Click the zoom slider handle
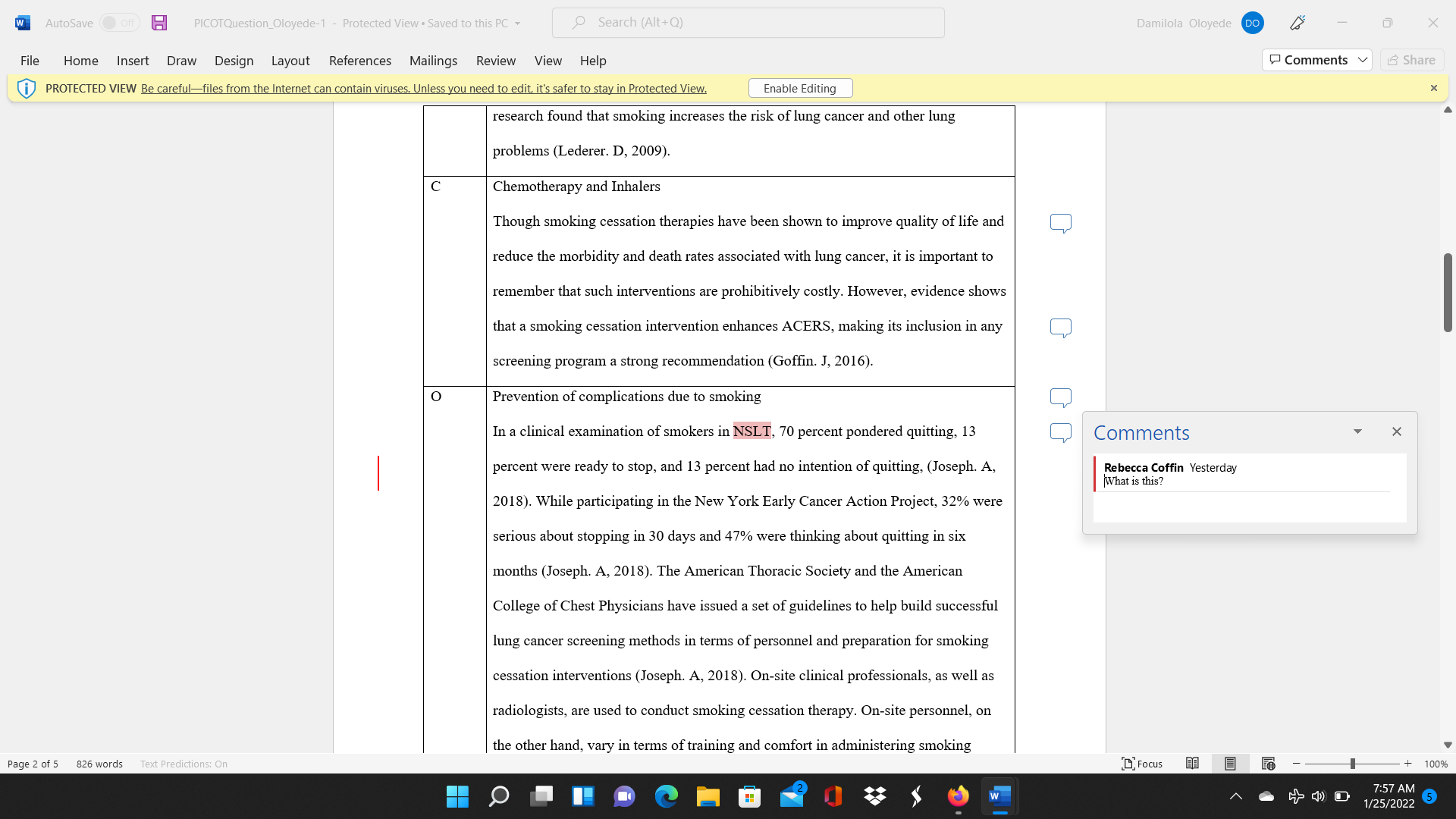Image resolution: width=1456 pixels, height=819 pixels. pos(1352,764)
